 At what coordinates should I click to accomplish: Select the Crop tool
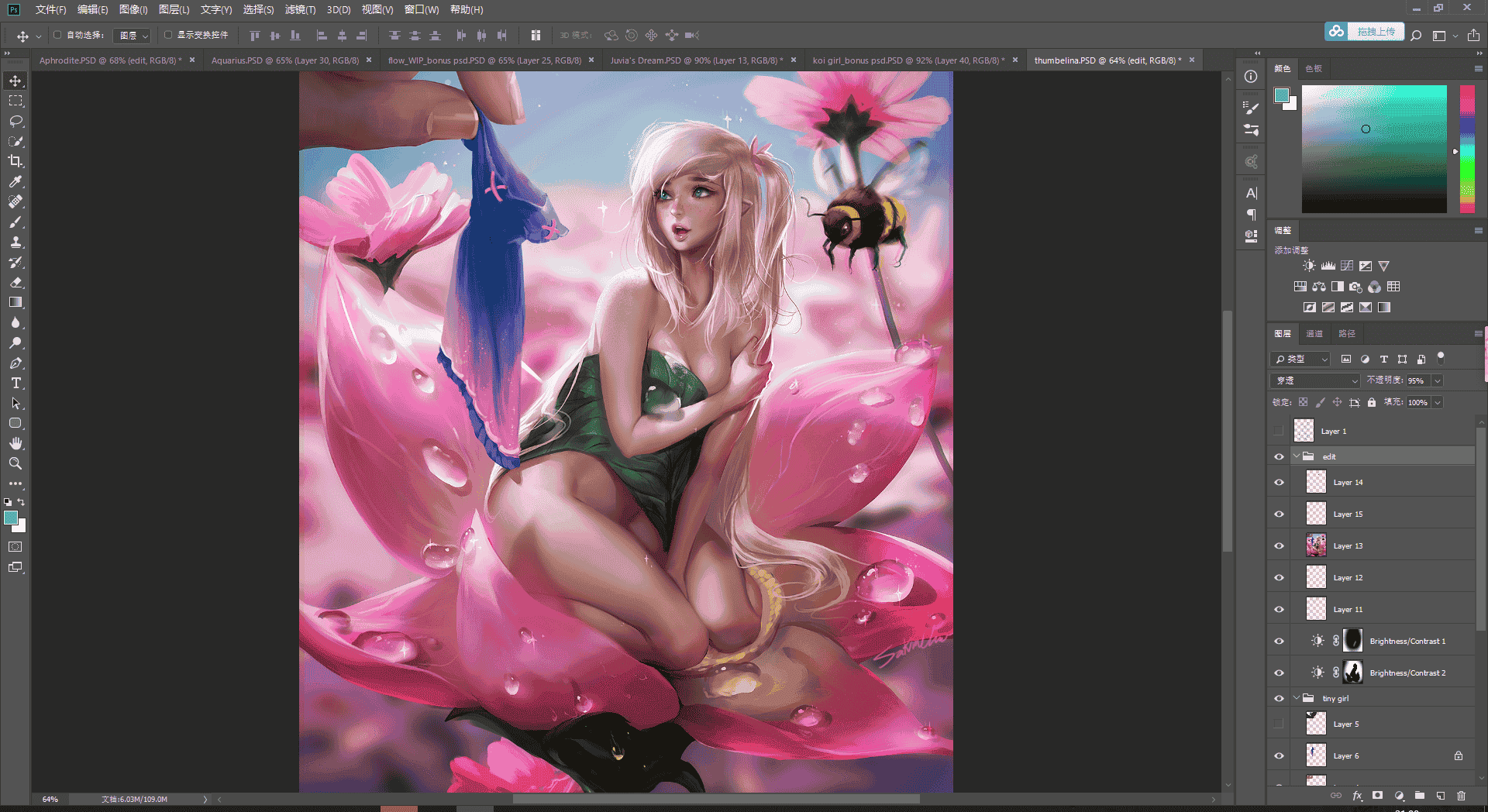click(x=15, y=161)
